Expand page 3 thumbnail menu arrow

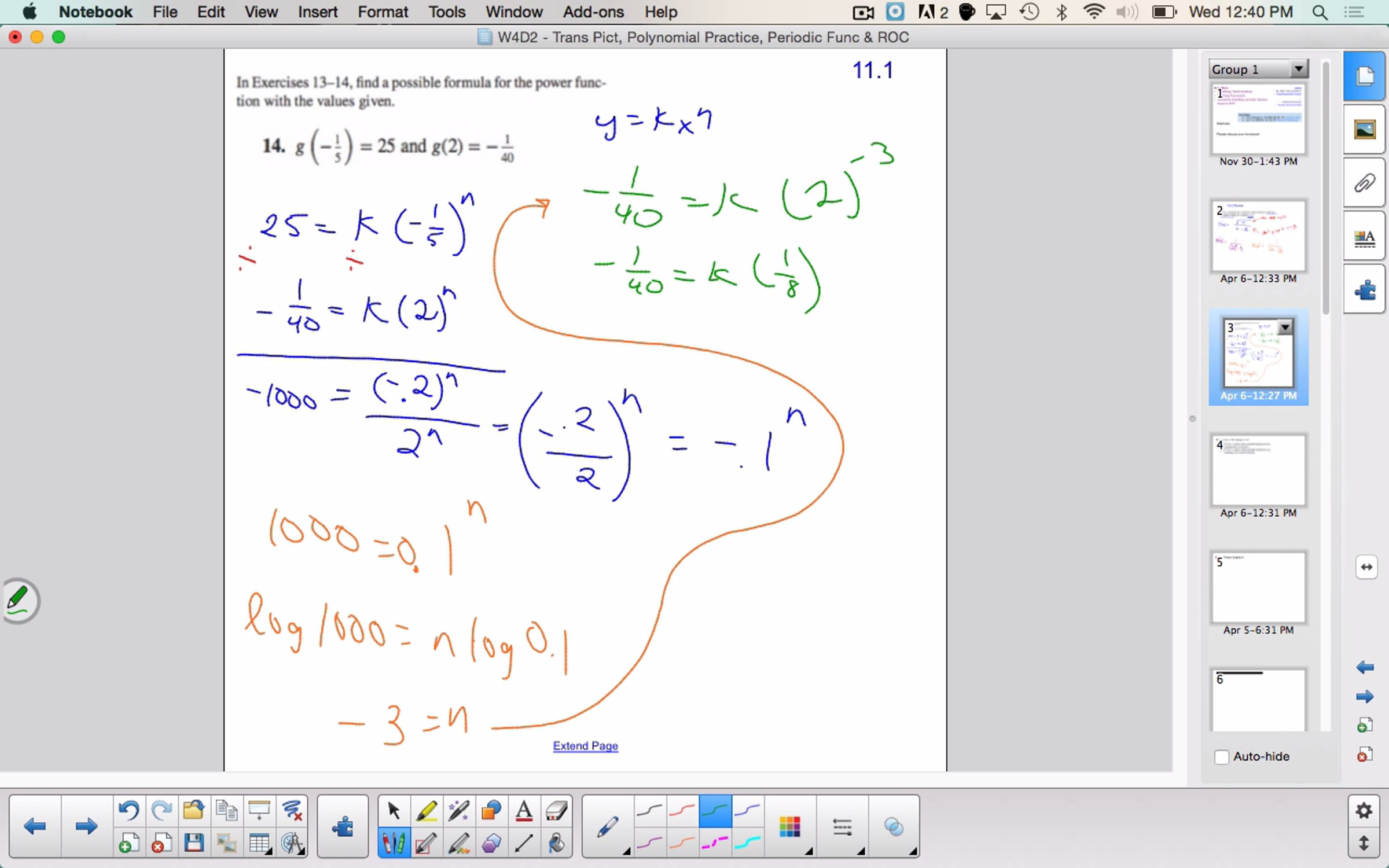click(1285, 328)
